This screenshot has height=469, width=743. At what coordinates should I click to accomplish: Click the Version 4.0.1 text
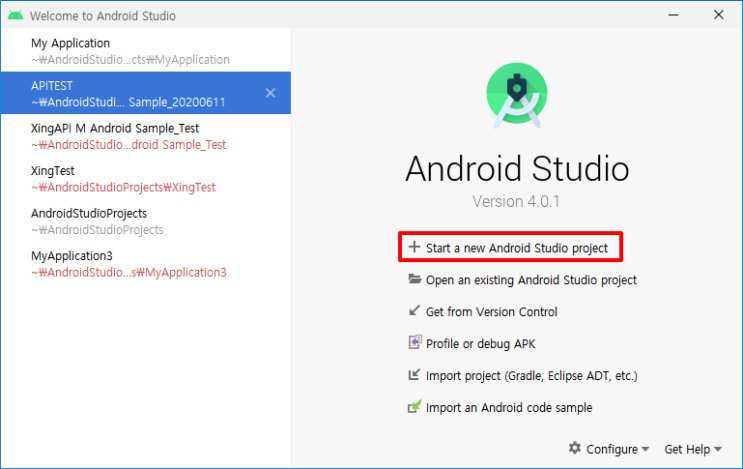516,201
